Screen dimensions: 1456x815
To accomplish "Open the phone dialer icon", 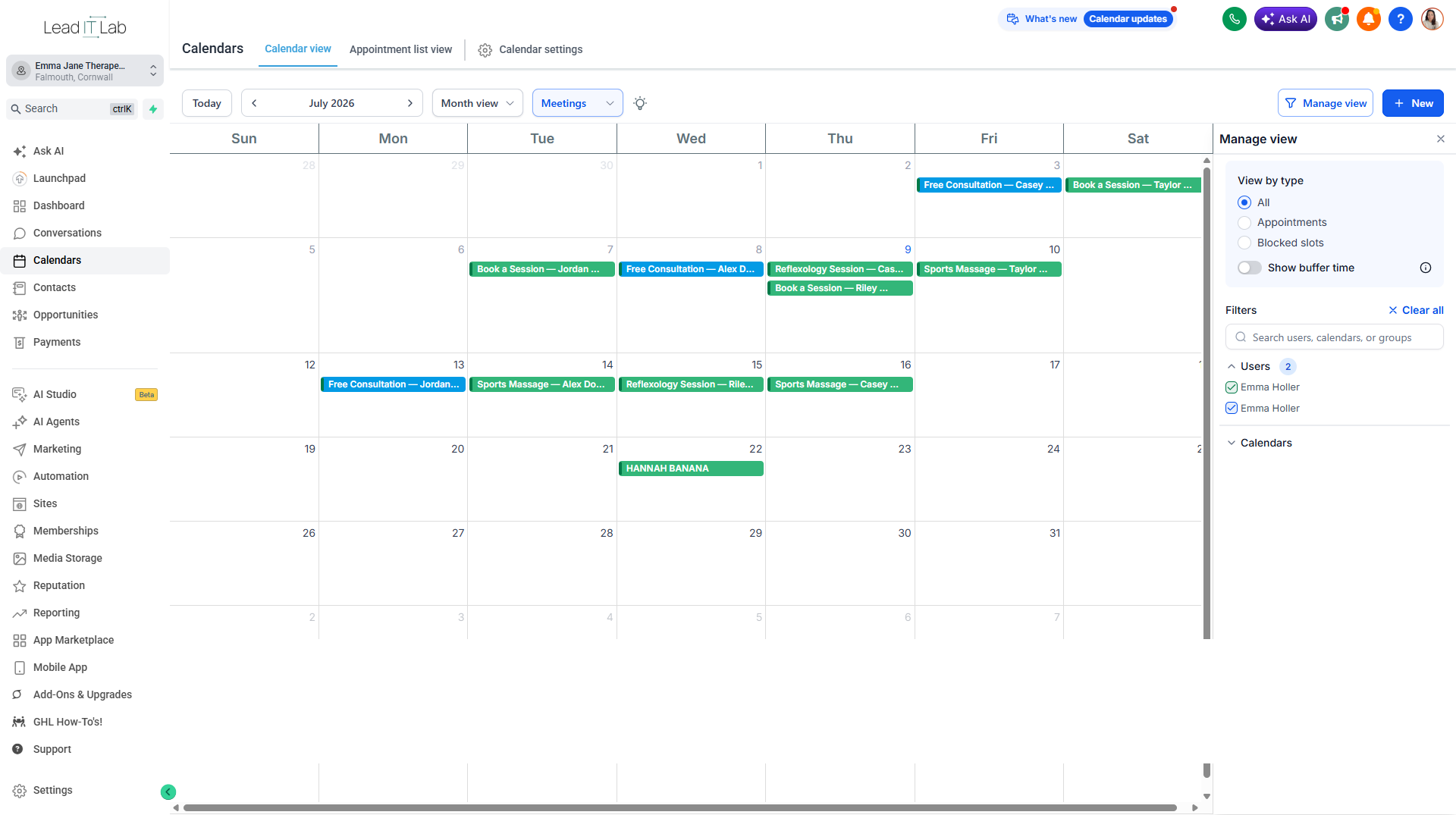I will (x=1234, y=19).
